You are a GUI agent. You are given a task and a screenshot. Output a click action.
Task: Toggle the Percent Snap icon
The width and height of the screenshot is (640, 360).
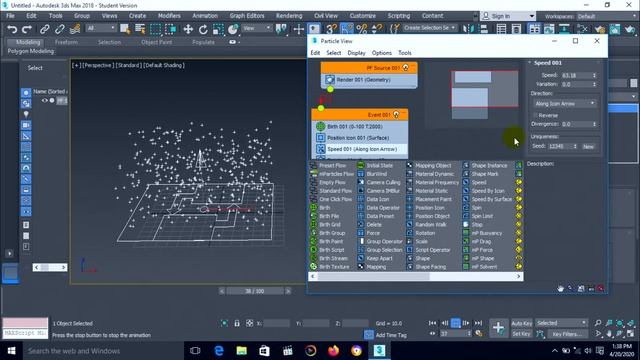coord(362,29)
